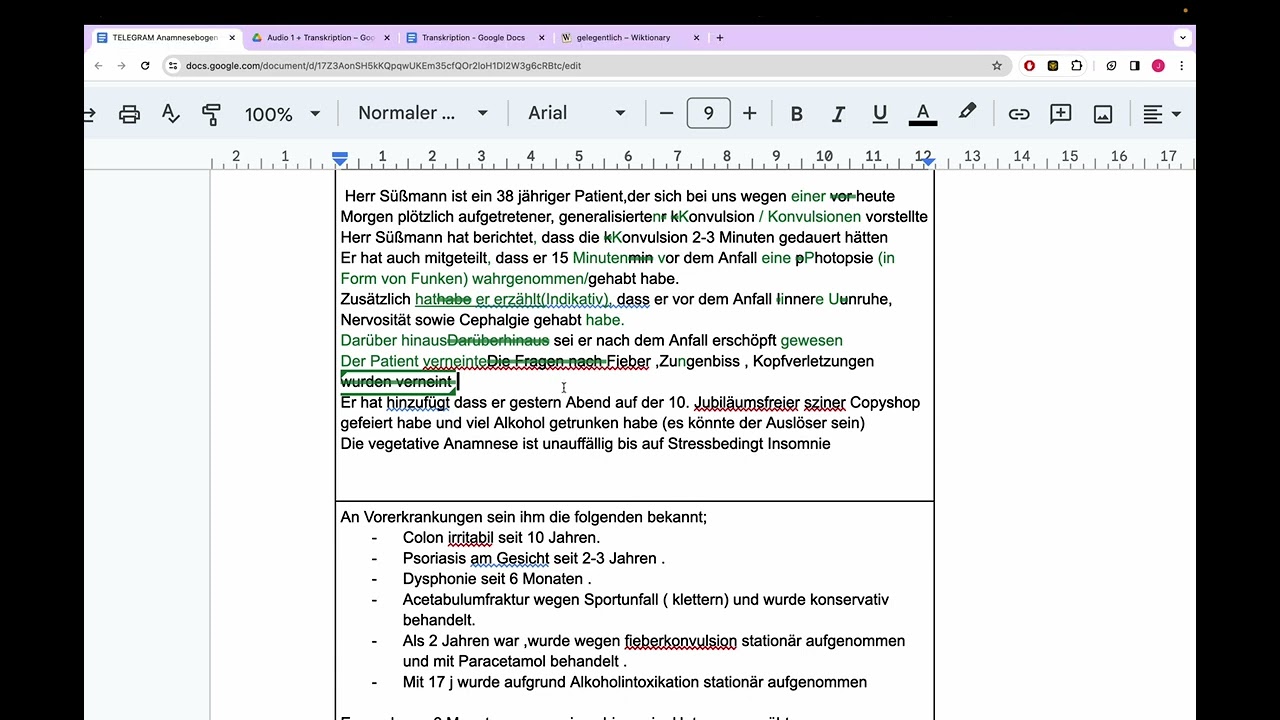Click the heading text "An Vorerkrankungen"
The height and width of the screenshot is (720, 1280).
tap(410, 518)
